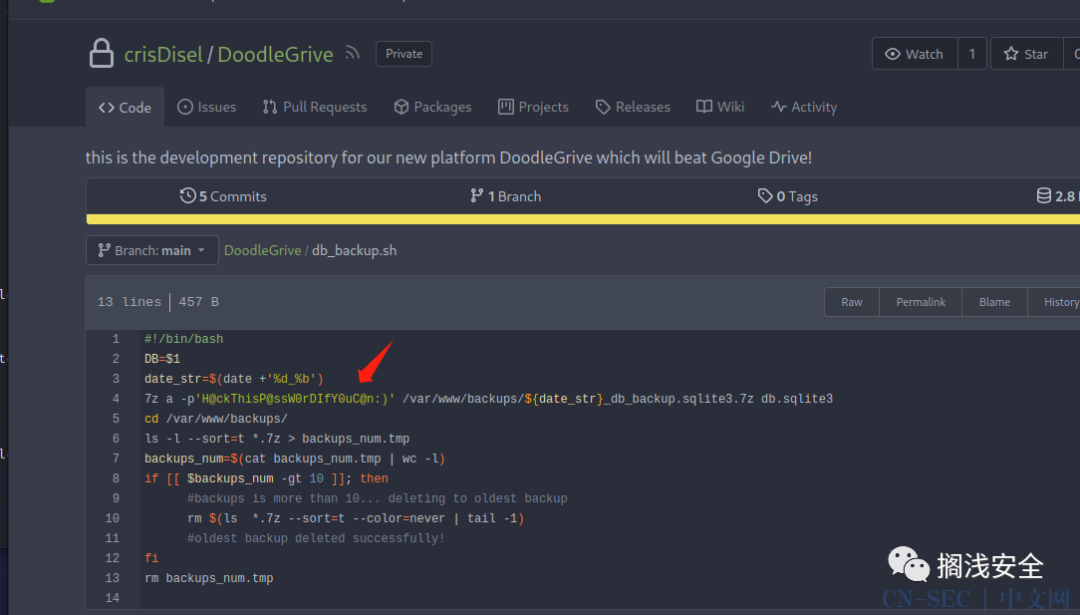1080x615 pixels.
Task: Click the Private label badge
Action: tap(404, 54)
